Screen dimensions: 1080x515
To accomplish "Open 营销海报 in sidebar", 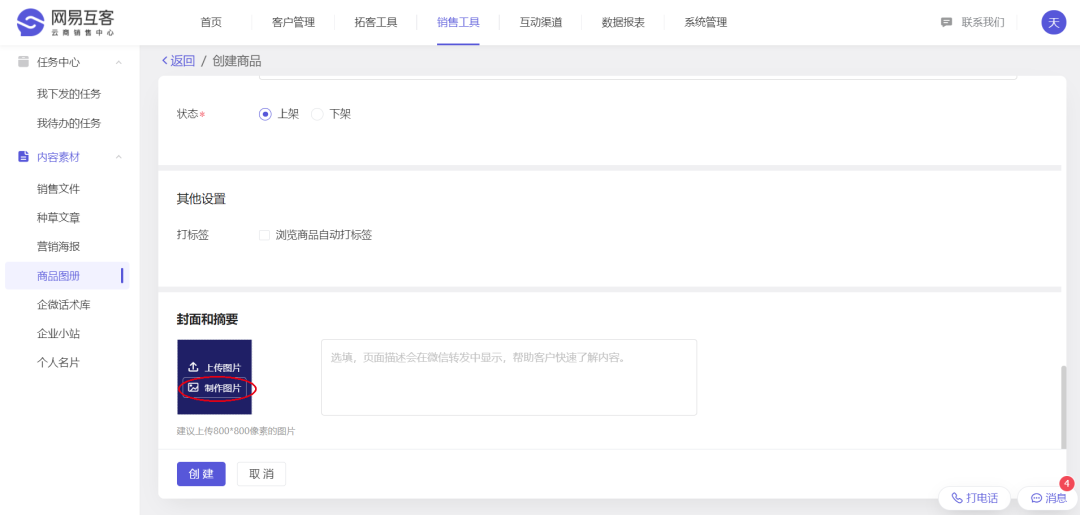I will coord(59,246).
